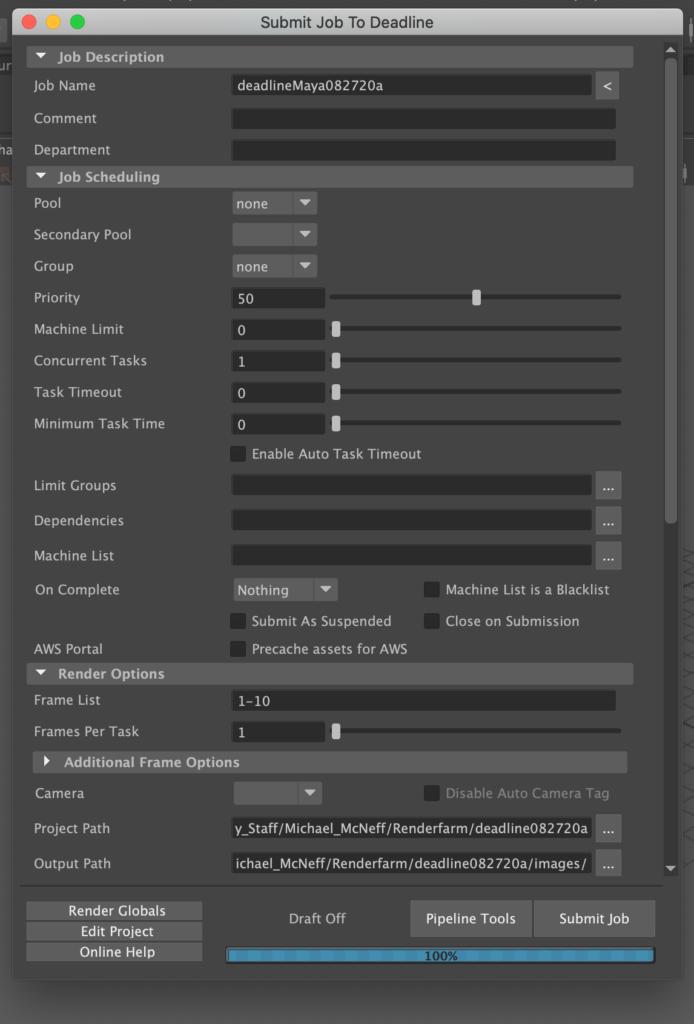Click the Task Timeout slider handle
Image resolution: width=694 pixels, height=1024 pixels.
coord(336,392)
